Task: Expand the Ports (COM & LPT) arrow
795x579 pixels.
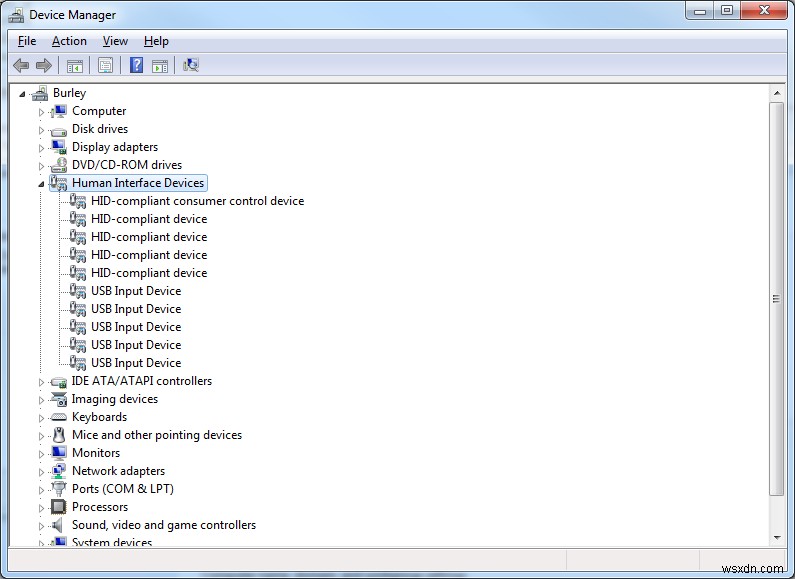Action: coord(41,490)
